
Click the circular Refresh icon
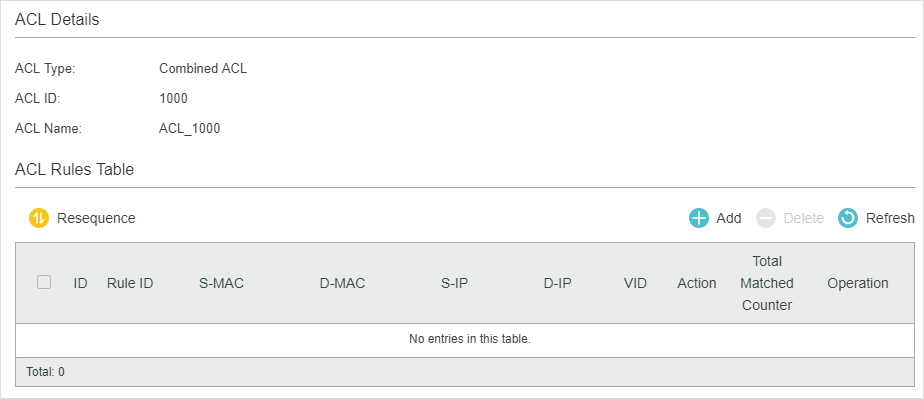pos(848,218)
